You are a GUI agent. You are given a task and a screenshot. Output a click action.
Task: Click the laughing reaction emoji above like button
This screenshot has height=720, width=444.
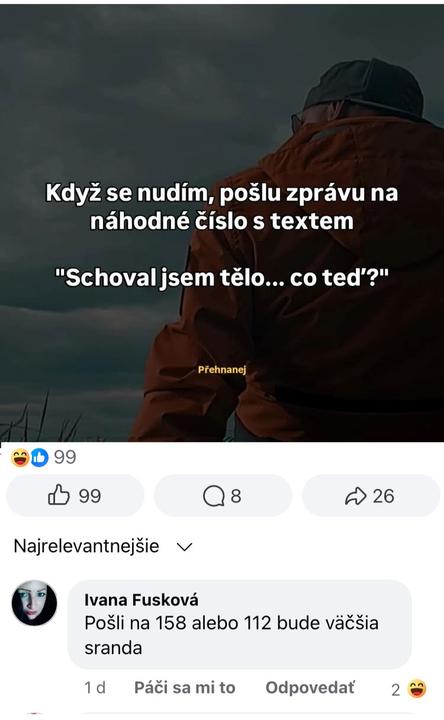click(x=20, y=457)
